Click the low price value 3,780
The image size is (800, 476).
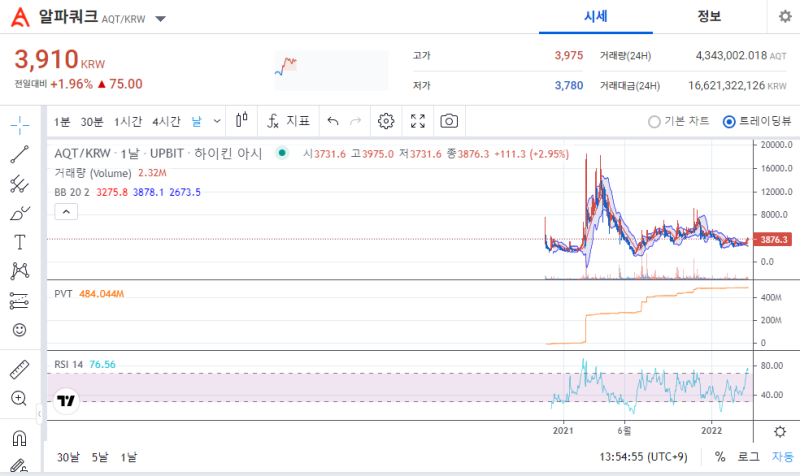[x=569, y=85]
